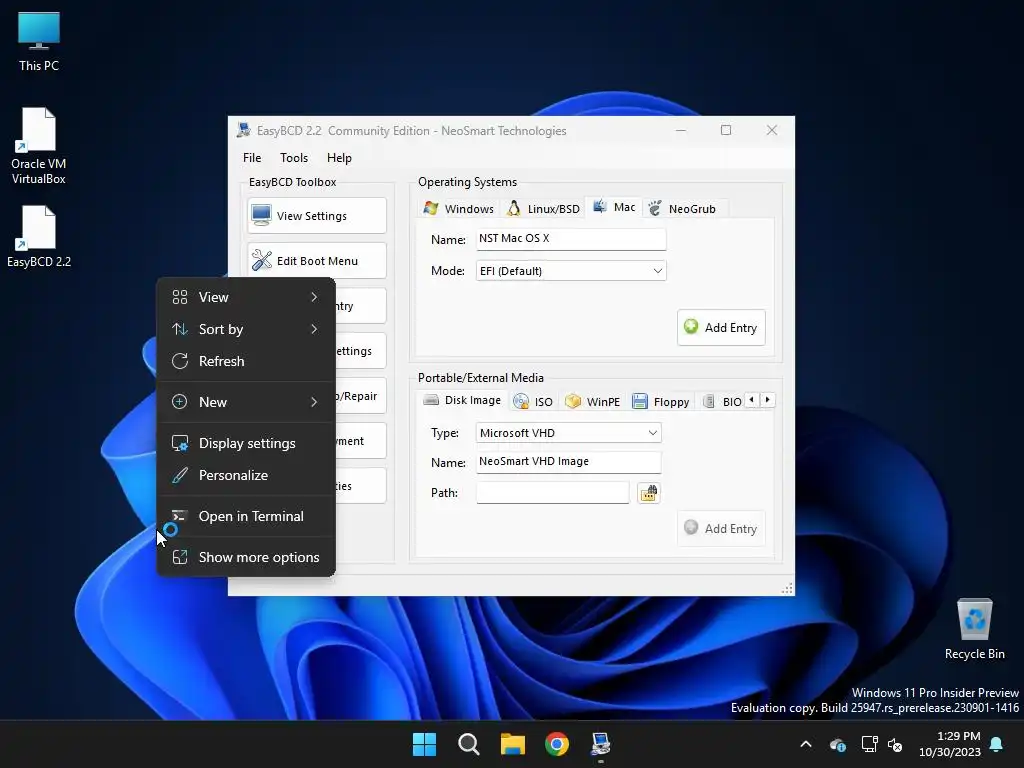Expand Sort by submenu in context menu

[246, 329]
